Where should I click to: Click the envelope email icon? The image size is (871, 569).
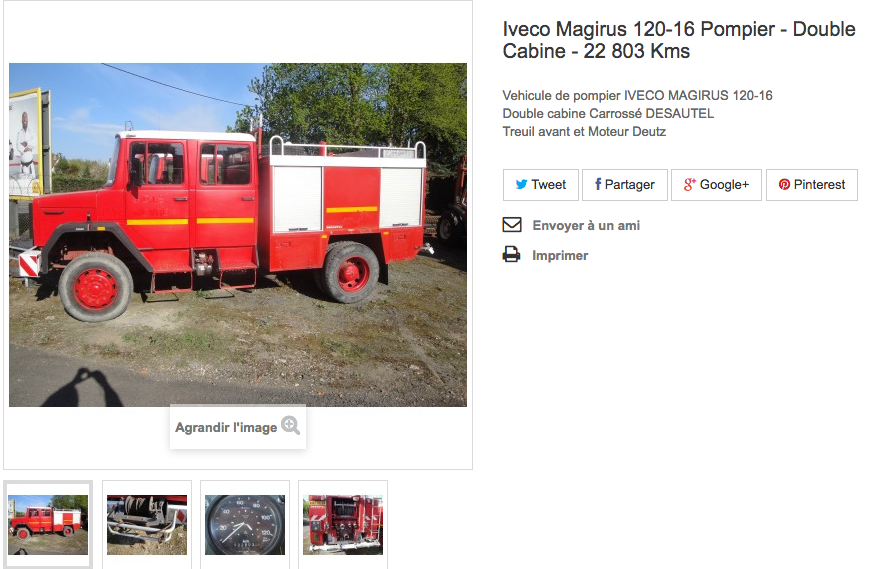[x=512, y=224]
